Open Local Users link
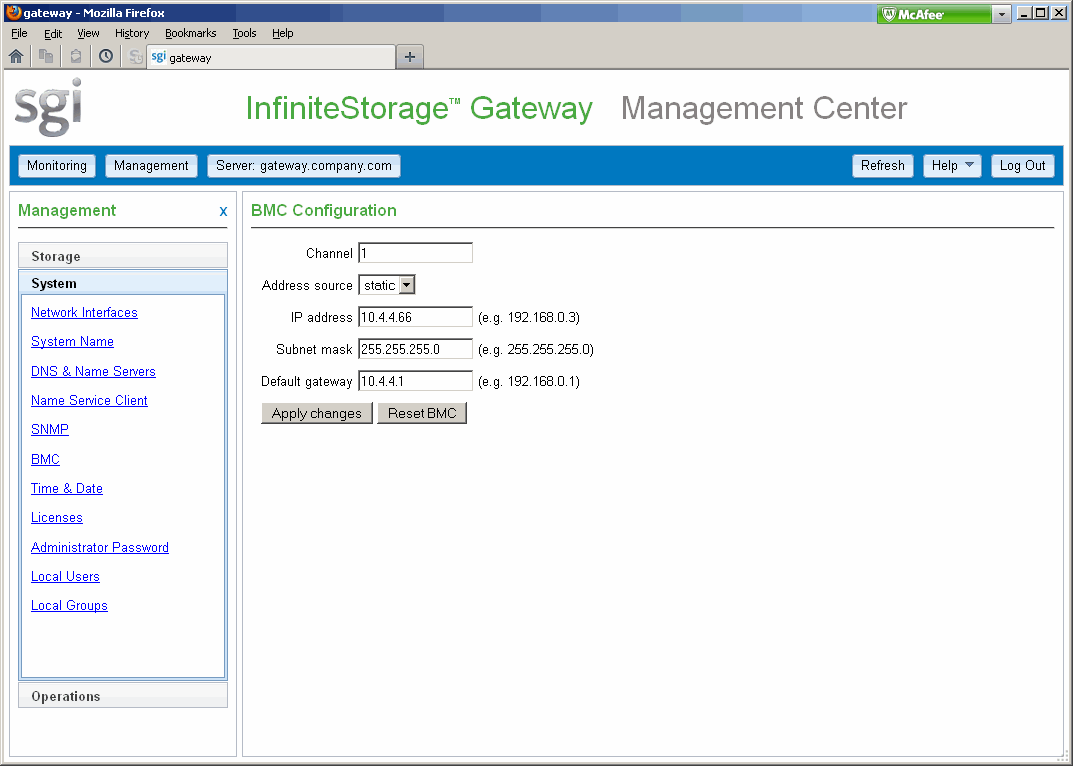 [65, 576]
